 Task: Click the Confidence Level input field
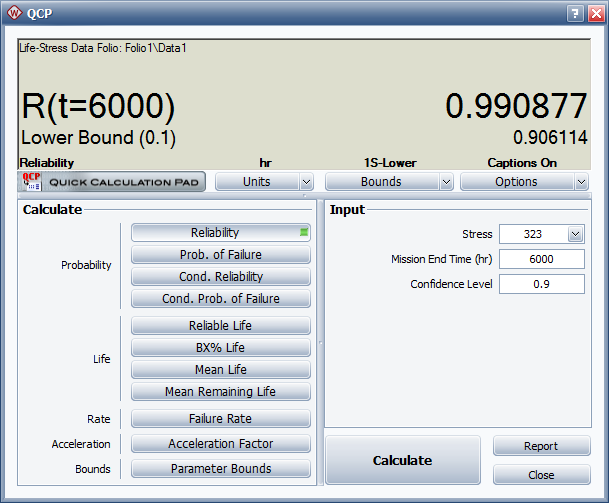point(541,284)
